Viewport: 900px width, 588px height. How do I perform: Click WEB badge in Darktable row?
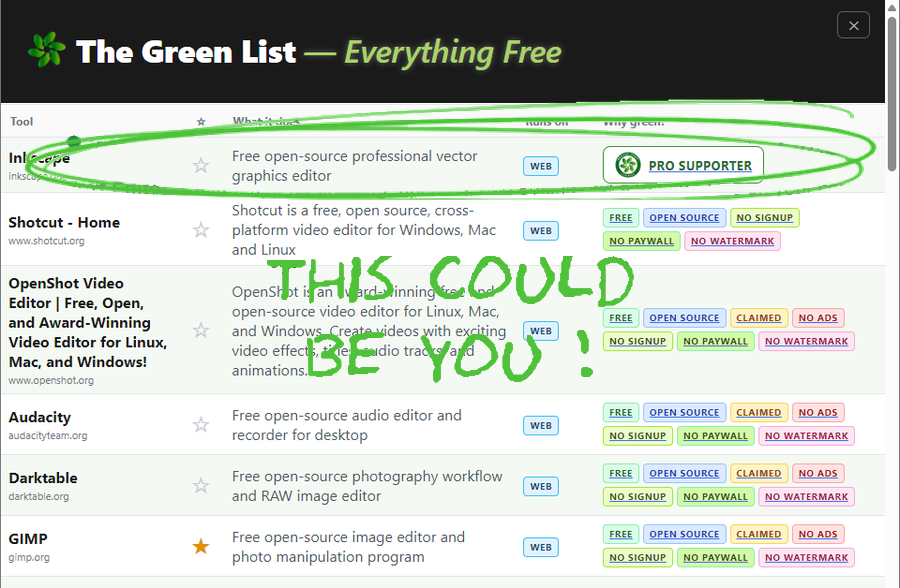coord(541,486)
